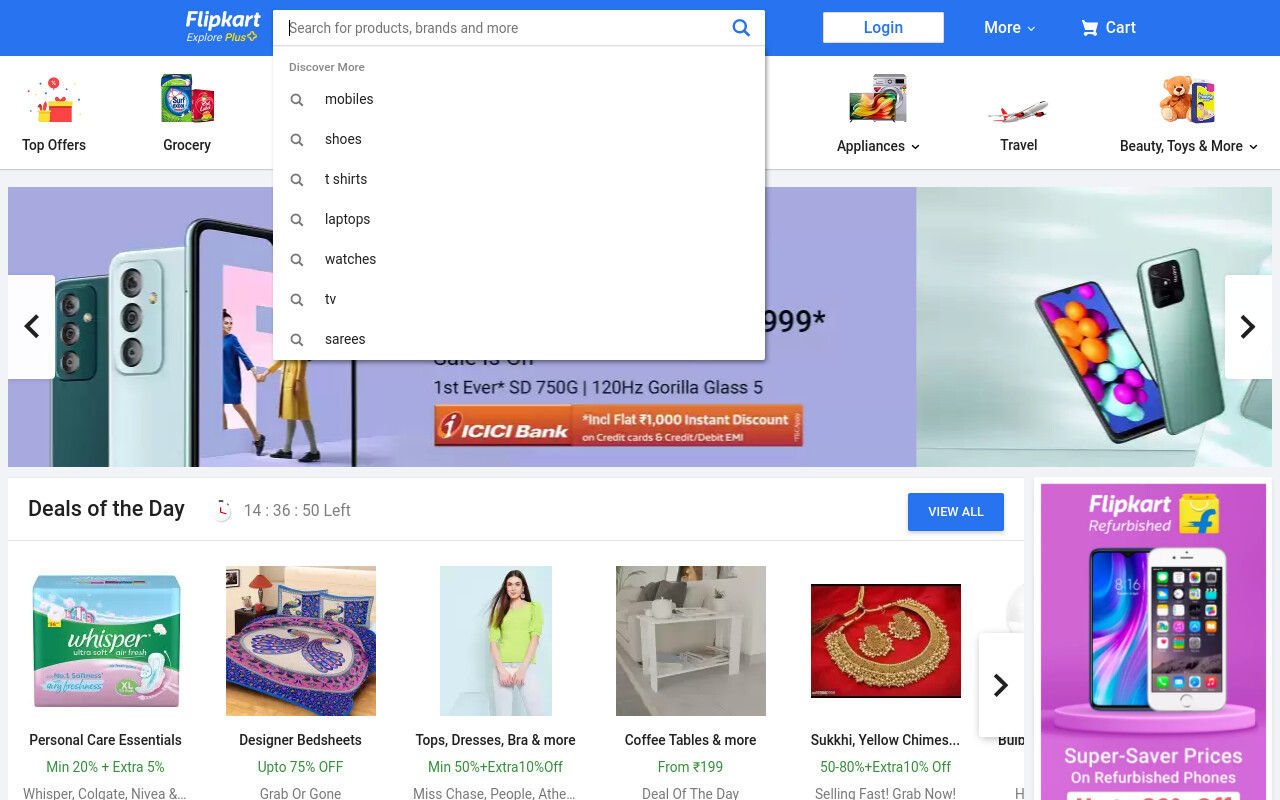
Task: Click the Designer Bedsheets title
Action: [x=300, y=740]
